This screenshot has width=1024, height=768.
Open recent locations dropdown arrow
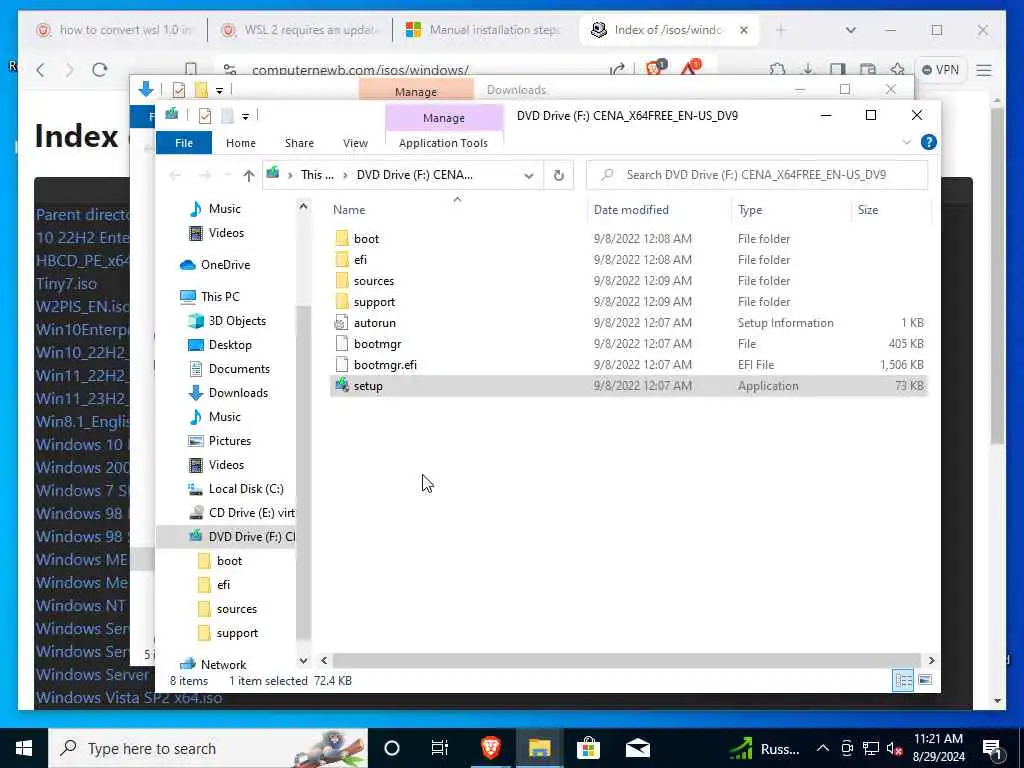(227, 175)
